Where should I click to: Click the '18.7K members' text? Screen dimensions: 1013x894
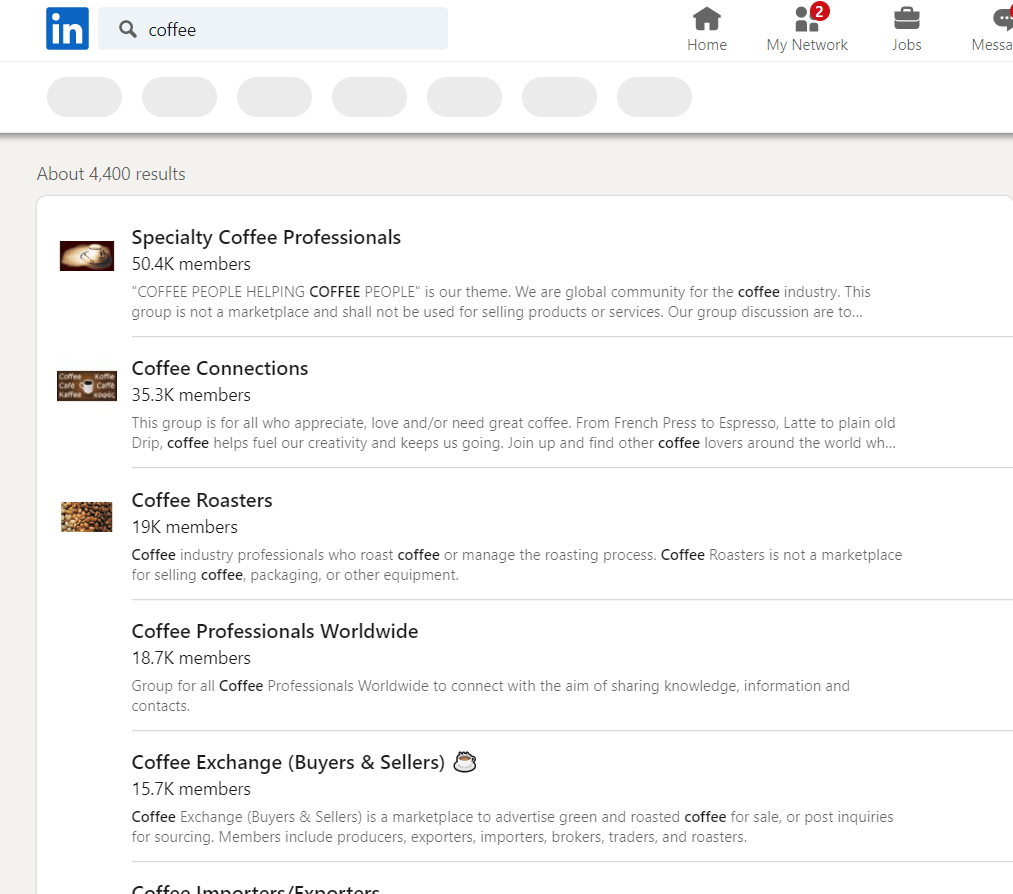coord(191,658)
